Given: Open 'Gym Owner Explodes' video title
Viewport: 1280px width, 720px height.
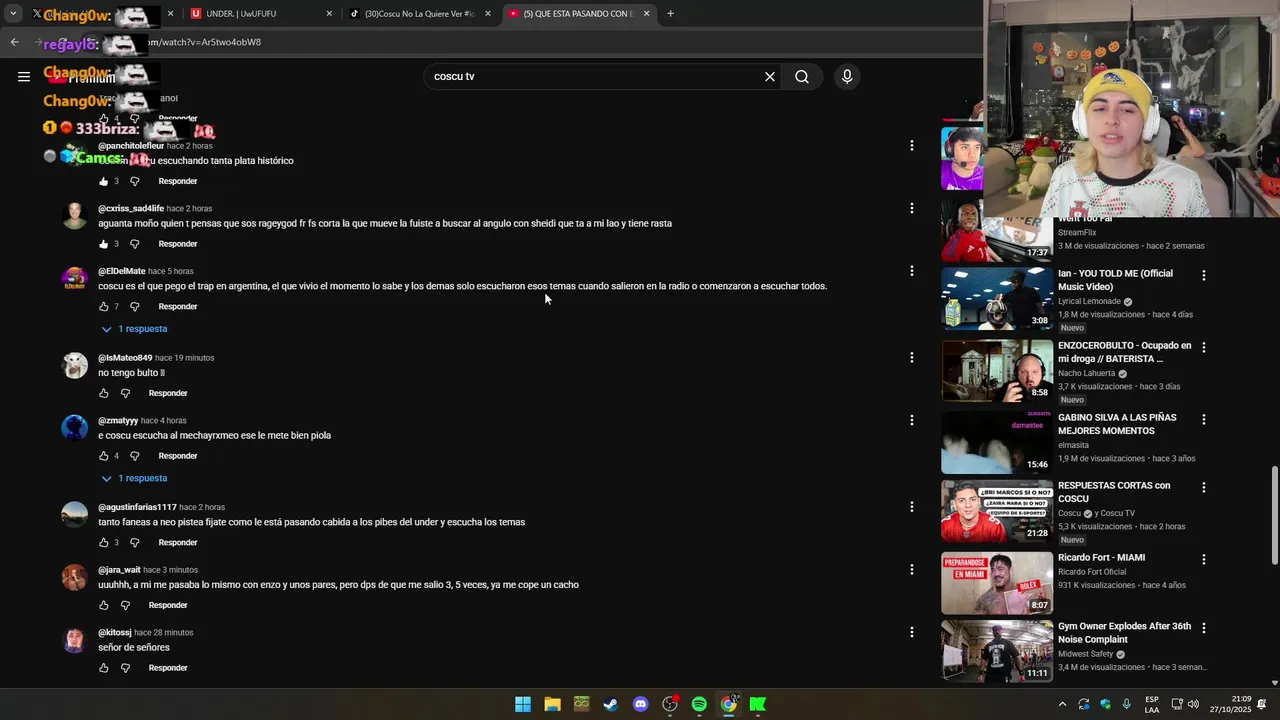Looking at the screenshot, I should 1125,633.
